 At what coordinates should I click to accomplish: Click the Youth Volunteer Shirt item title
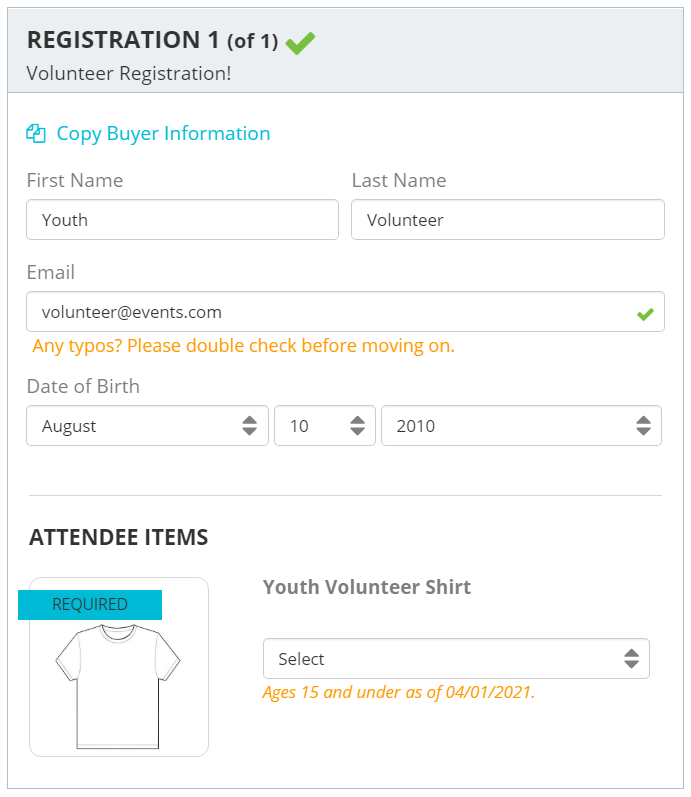[367, 588]
